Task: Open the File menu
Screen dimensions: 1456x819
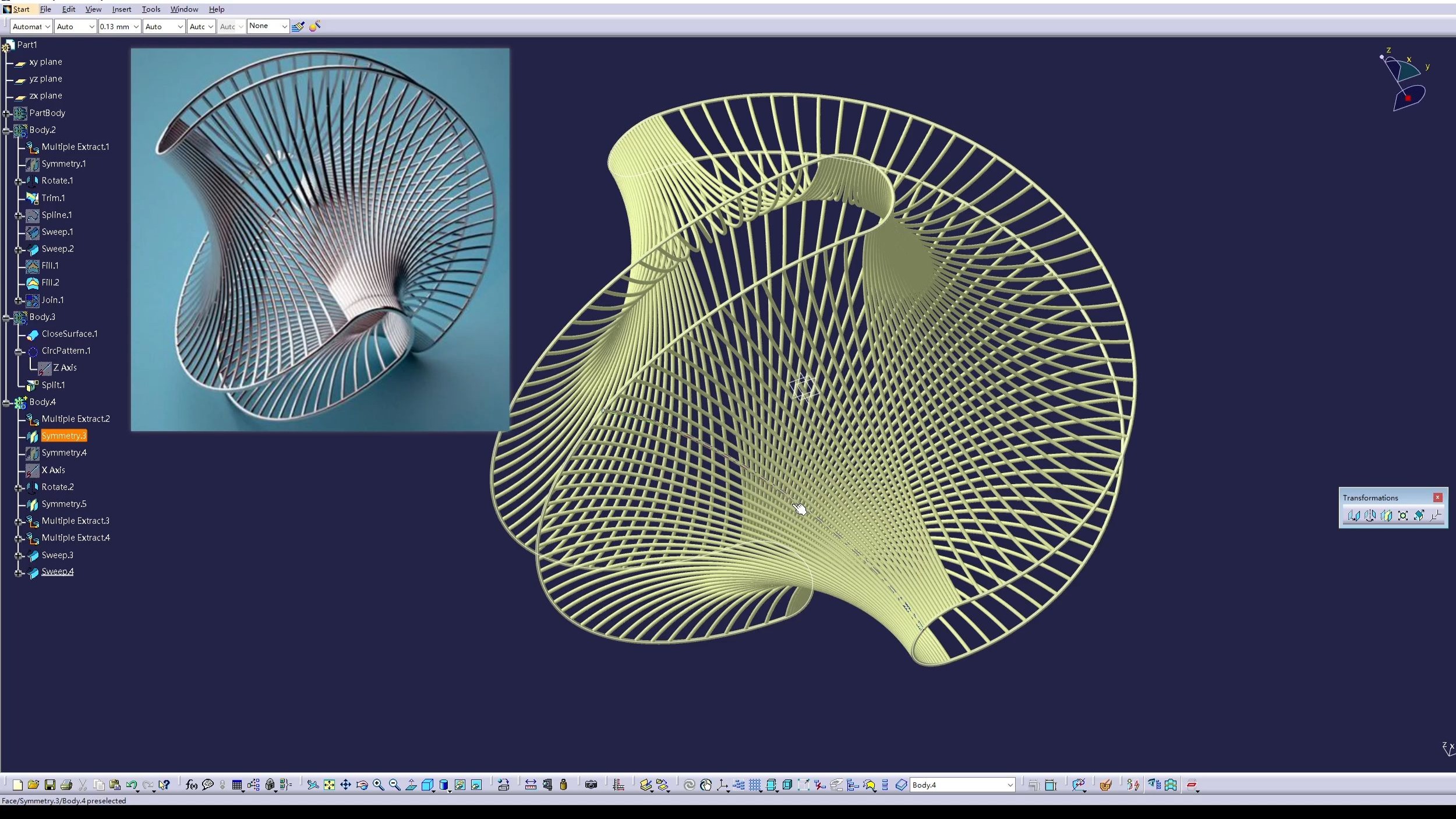Action: point(45,9)
